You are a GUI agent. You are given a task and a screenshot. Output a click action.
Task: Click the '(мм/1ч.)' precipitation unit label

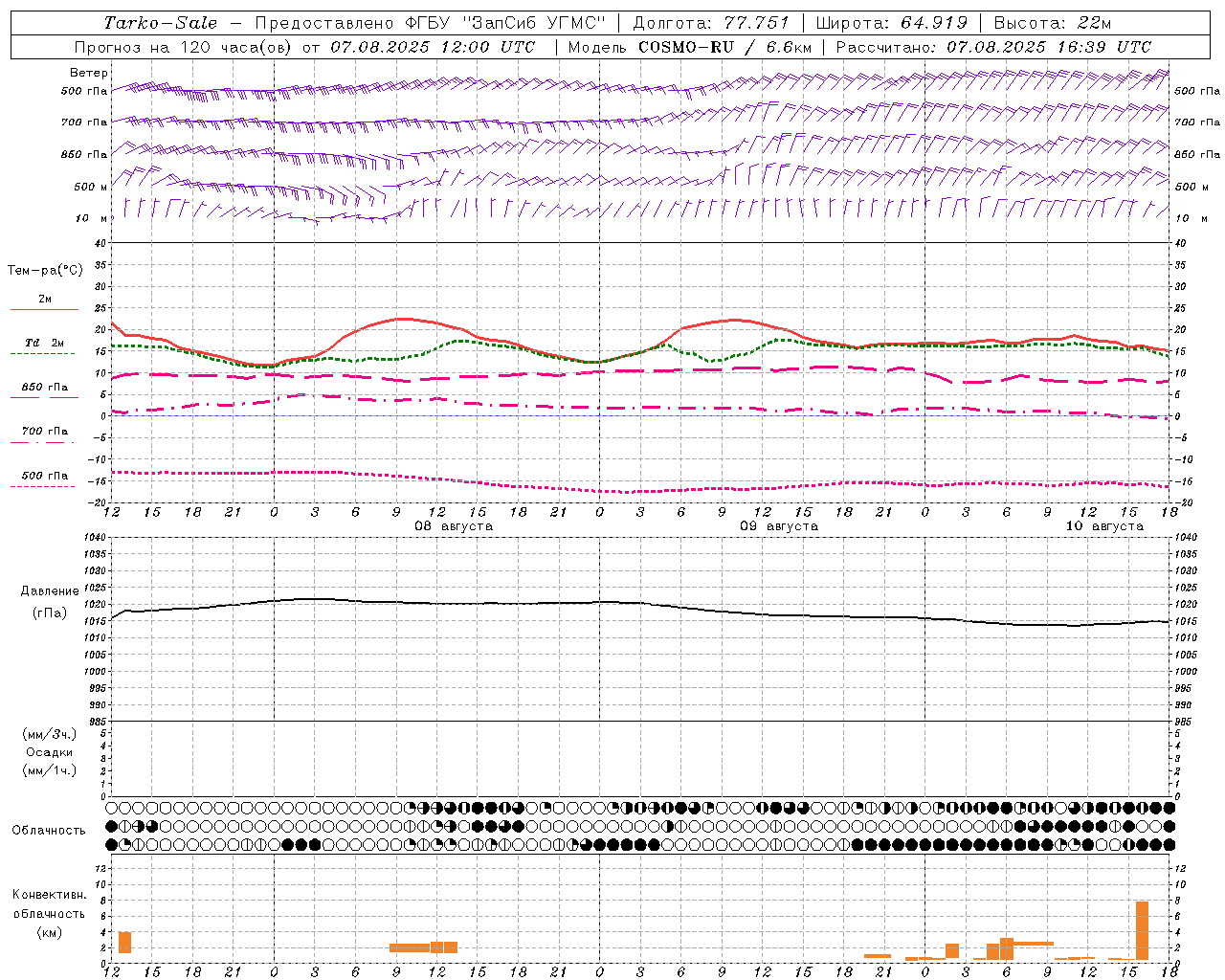pos(50,770)
